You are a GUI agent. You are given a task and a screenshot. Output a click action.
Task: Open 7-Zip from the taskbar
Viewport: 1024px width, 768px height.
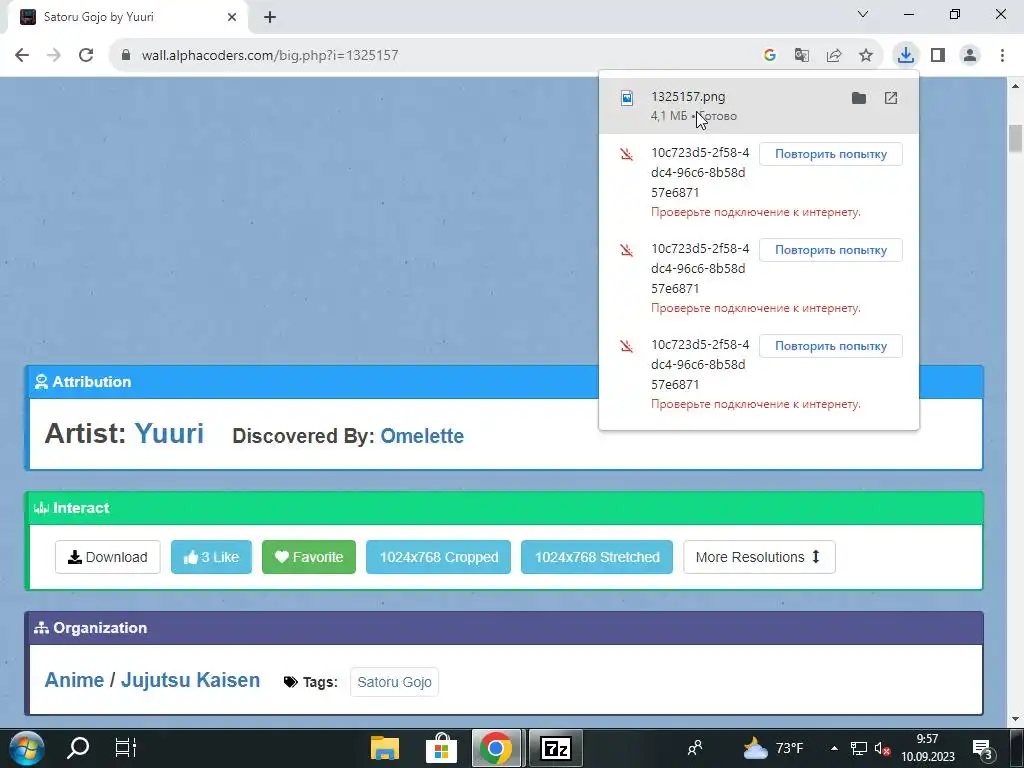point(555,748)
